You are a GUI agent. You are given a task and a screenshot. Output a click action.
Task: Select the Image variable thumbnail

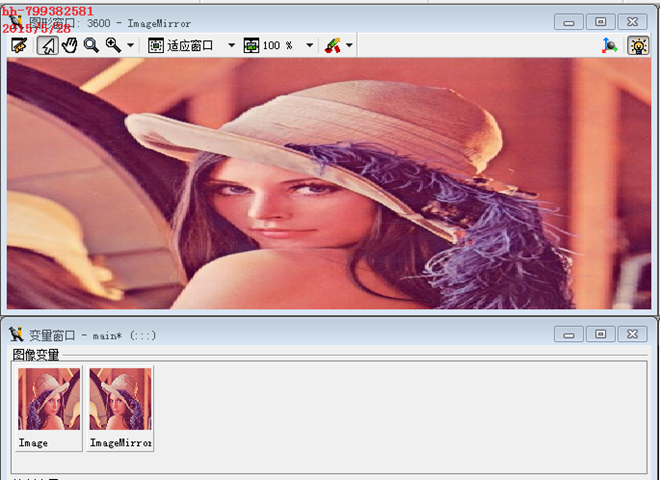pyautogui.click(x=49, y=408)
